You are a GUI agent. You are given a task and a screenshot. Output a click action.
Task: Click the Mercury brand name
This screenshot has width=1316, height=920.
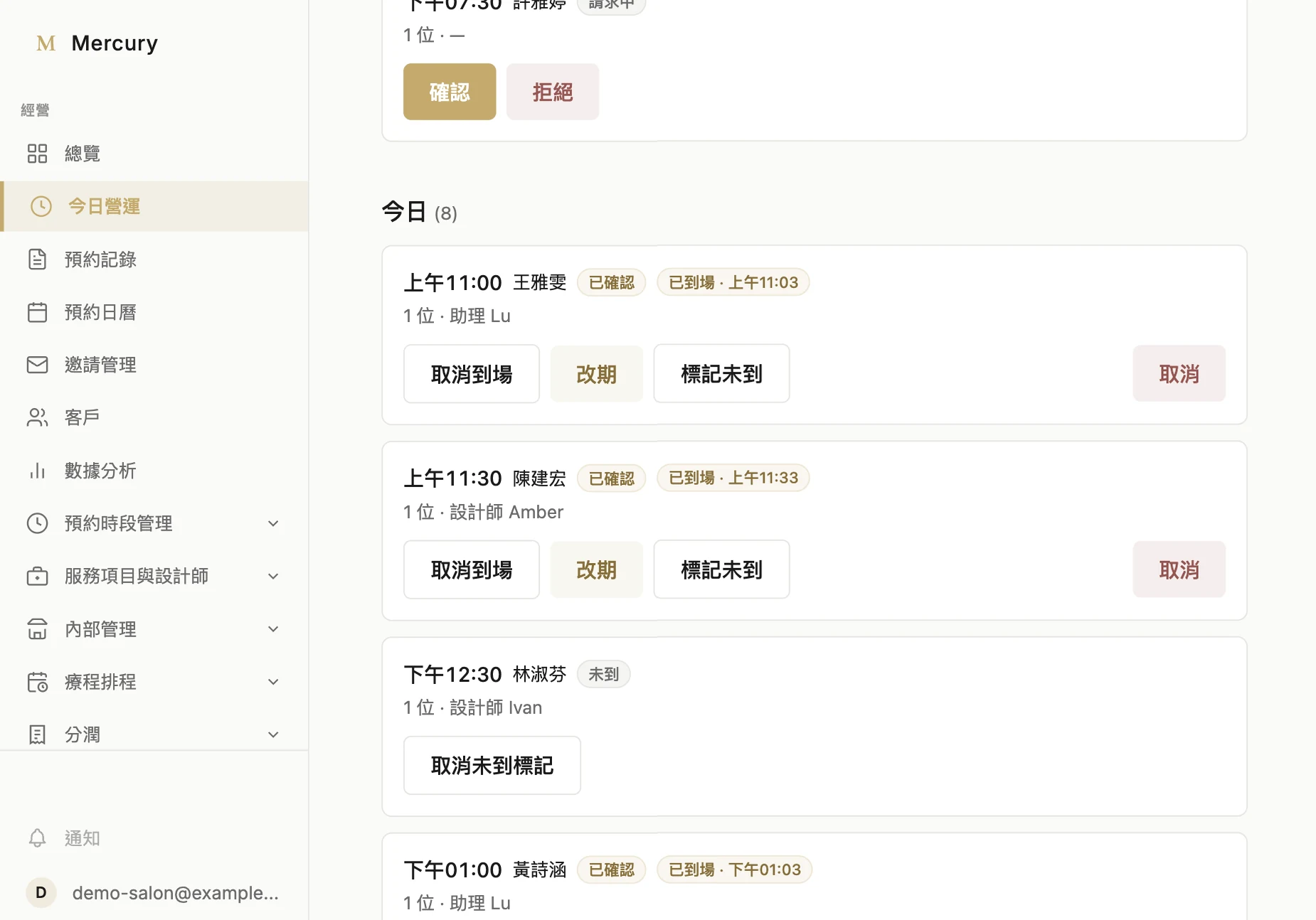coord(115,43)
